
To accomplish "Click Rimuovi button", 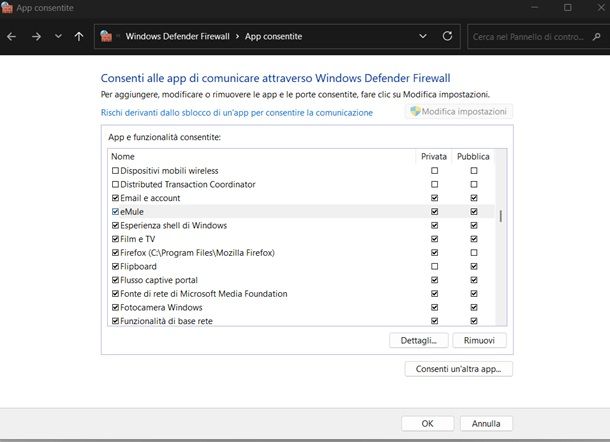I will [x=479, y=340].
